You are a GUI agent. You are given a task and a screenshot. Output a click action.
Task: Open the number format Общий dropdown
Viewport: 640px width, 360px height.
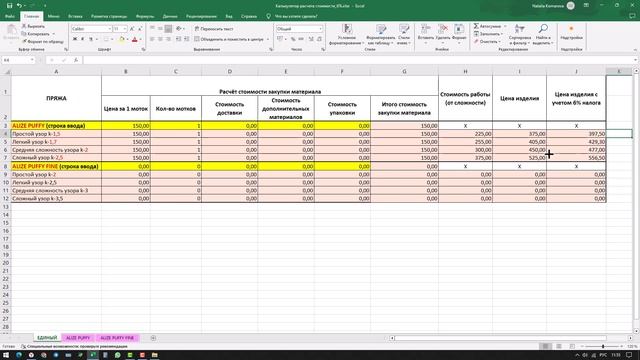[x=320, y=29]
